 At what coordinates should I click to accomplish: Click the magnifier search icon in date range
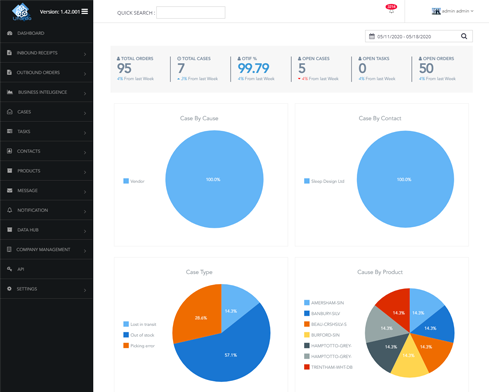pos(464,36)
